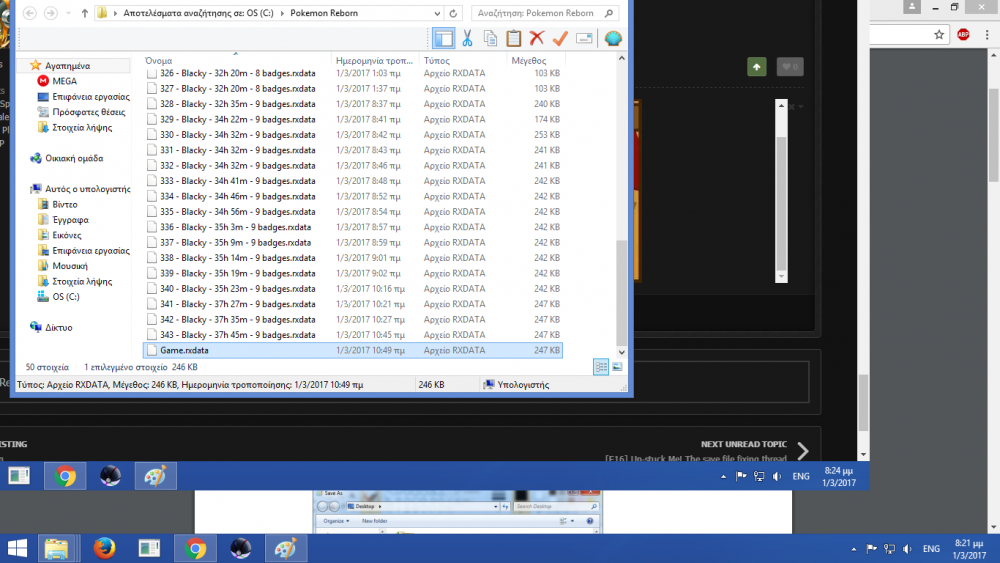Switch to details view in status bar
Viewport: 1000px width, 563px height.
coord(602,367)
